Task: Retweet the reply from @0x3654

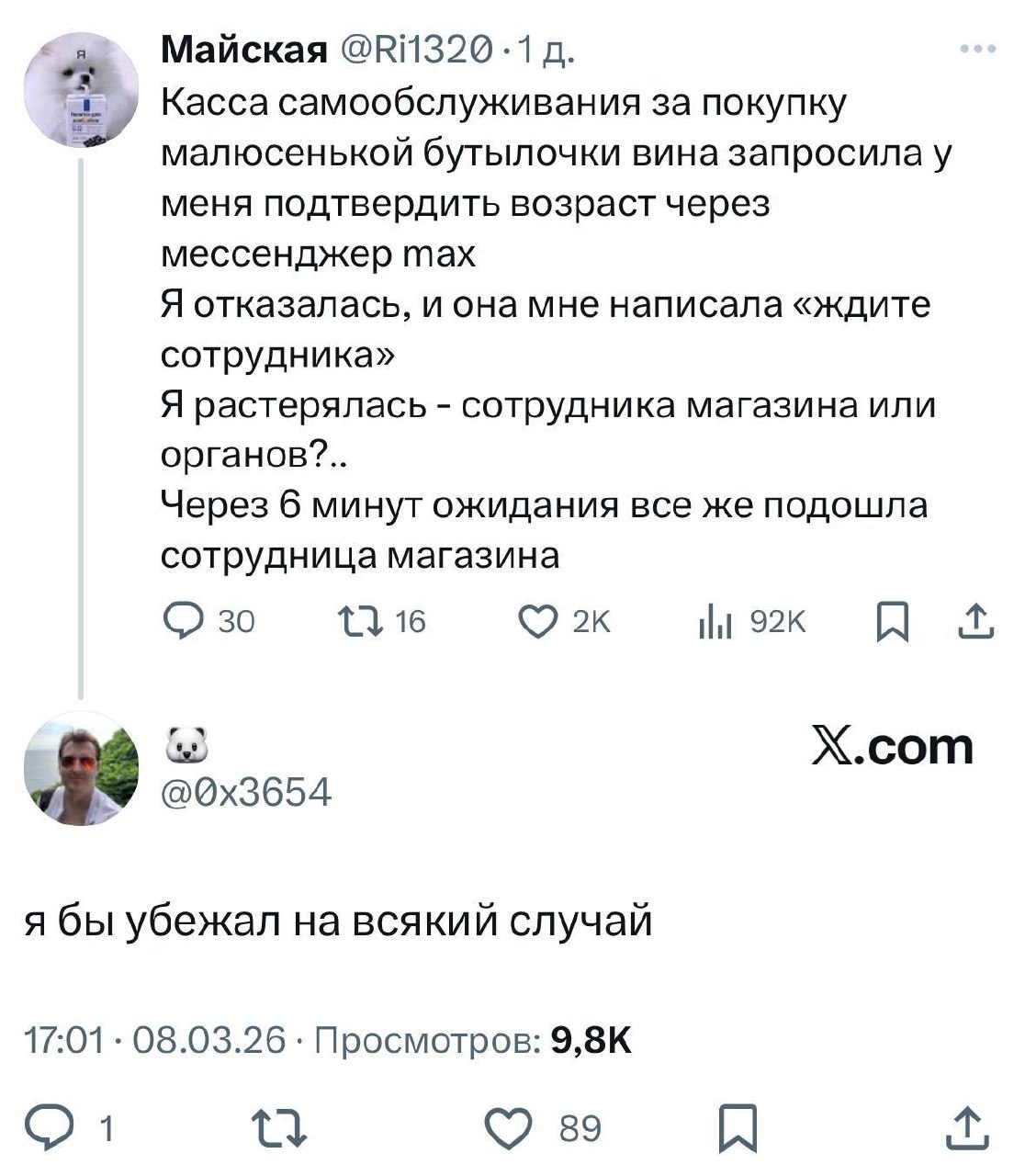Action: pos(278,1126)
